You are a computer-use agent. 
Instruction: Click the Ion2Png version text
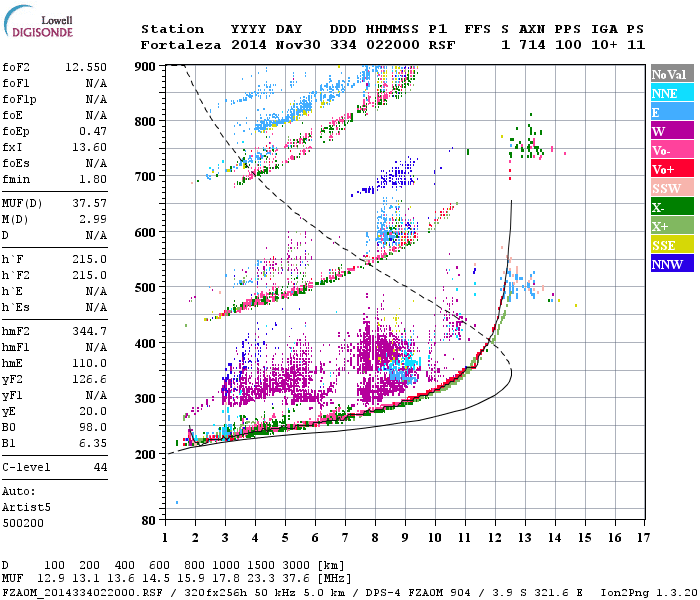click(649, 593)
